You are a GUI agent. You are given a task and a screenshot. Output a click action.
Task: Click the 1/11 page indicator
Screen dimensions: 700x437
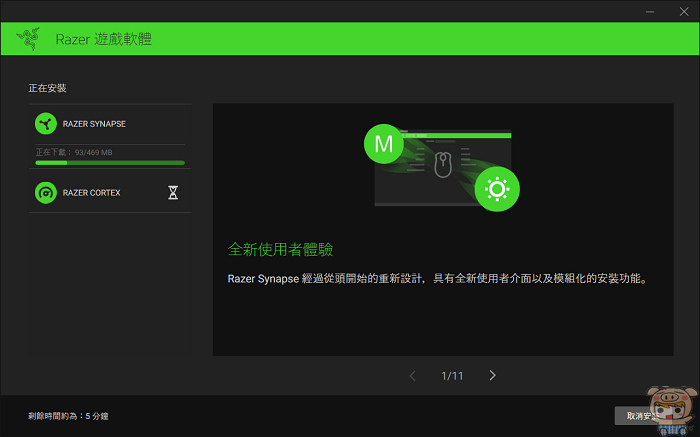452,376
